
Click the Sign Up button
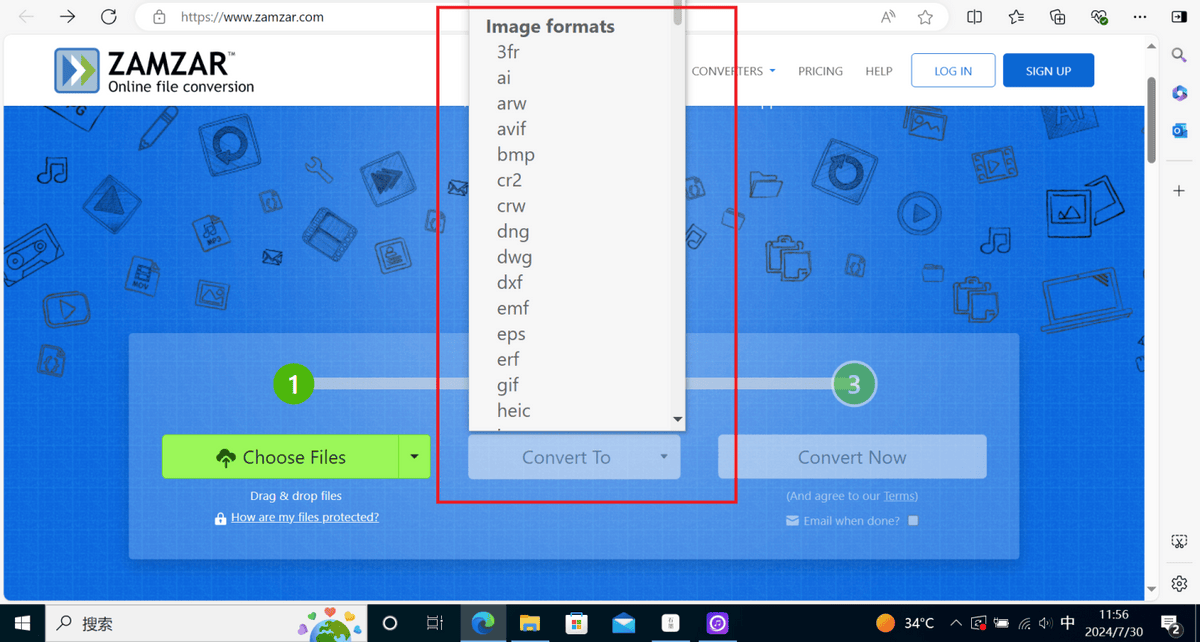(x=1048, y=71)
